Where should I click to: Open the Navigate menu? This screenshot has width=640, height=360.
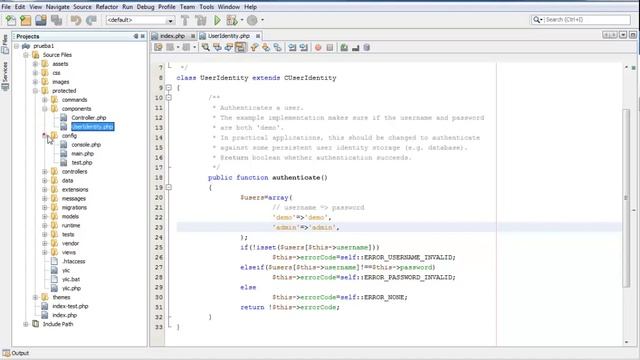point(58,7)
